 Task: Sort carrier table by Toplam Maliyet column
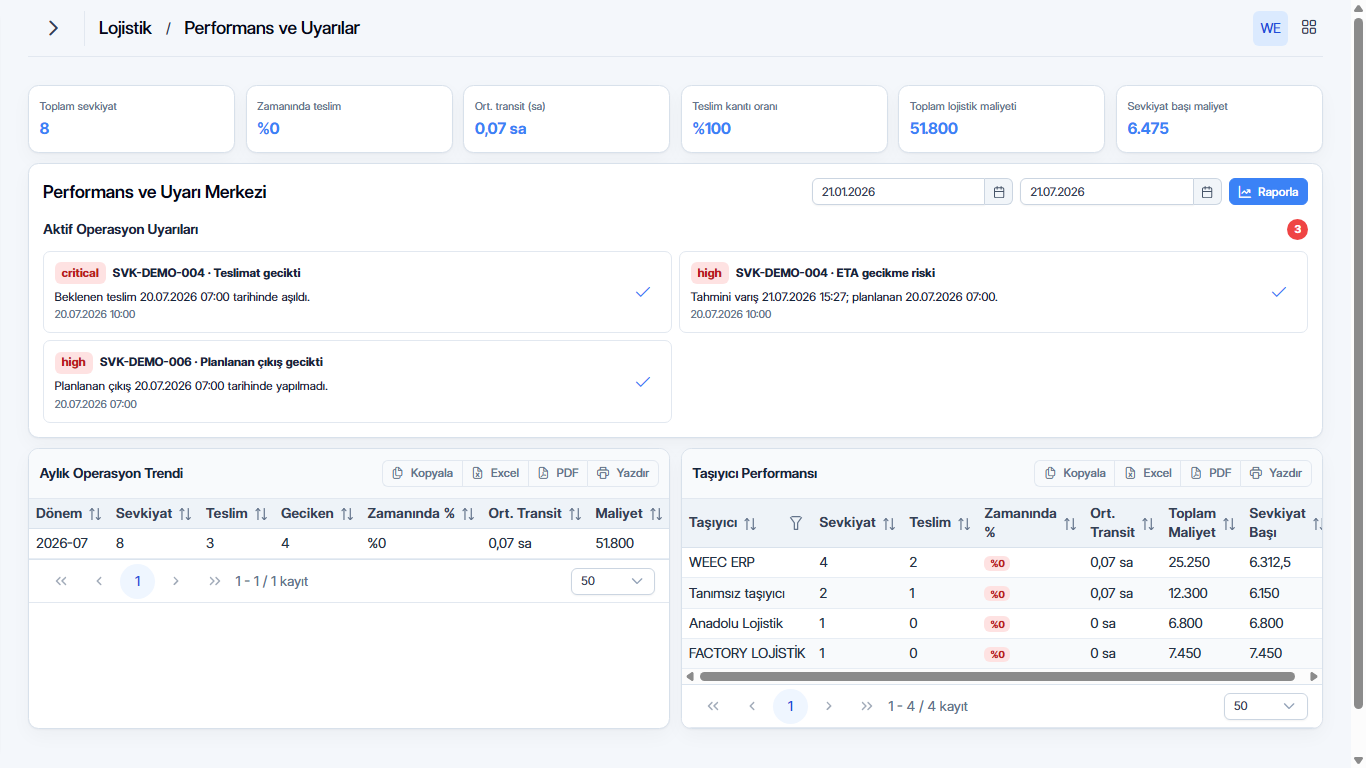coord(1229,523)
